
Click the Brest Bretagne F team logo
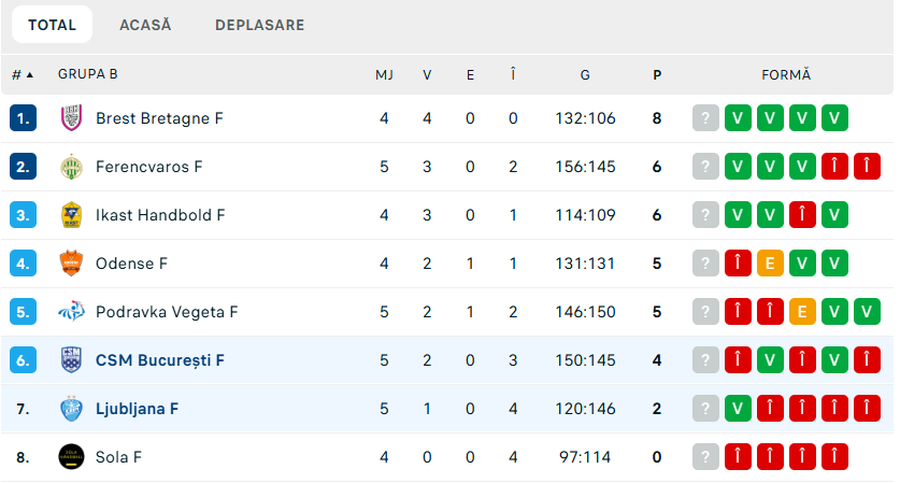click(x=71, y=118)
